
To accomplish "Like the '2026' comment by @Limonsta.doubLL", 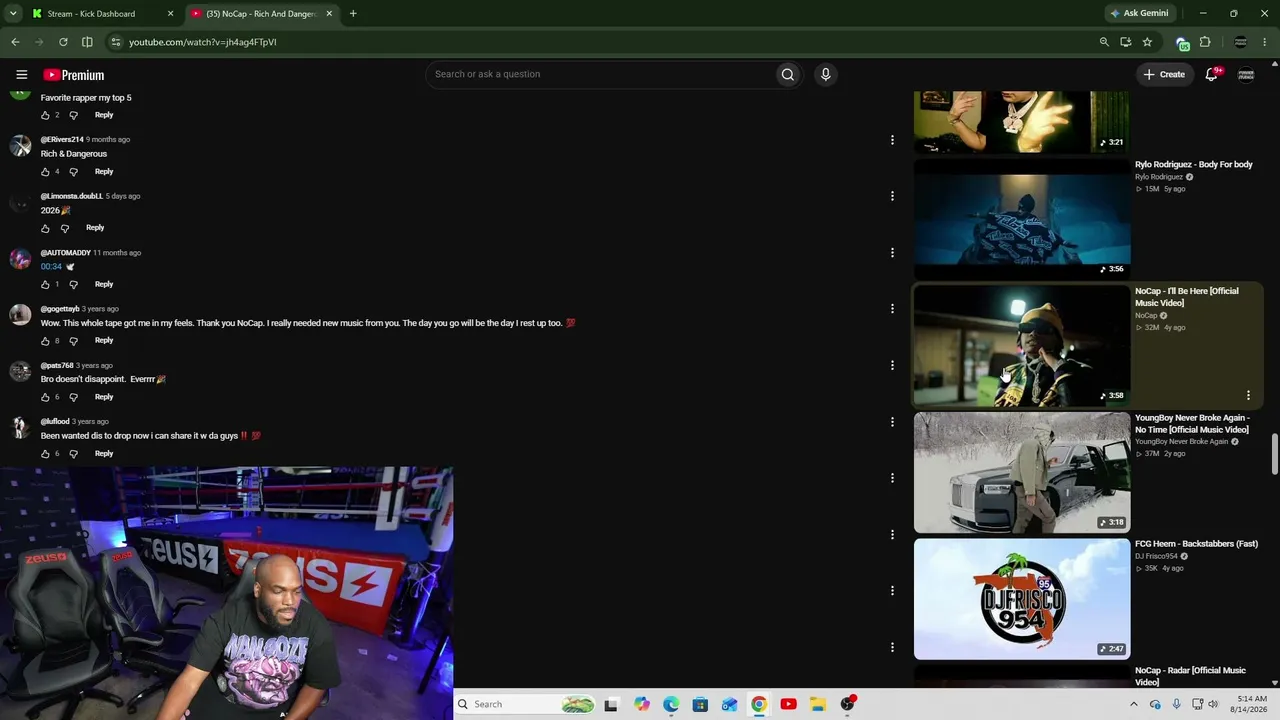I will click(x=45, y=228).
